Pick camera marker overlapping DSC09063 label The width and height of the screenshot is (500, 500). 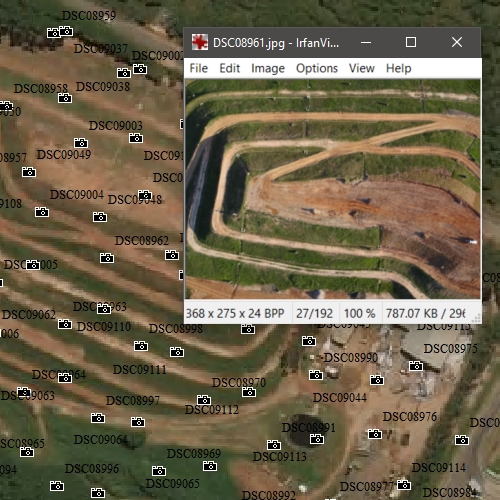(x=24, y=392)
